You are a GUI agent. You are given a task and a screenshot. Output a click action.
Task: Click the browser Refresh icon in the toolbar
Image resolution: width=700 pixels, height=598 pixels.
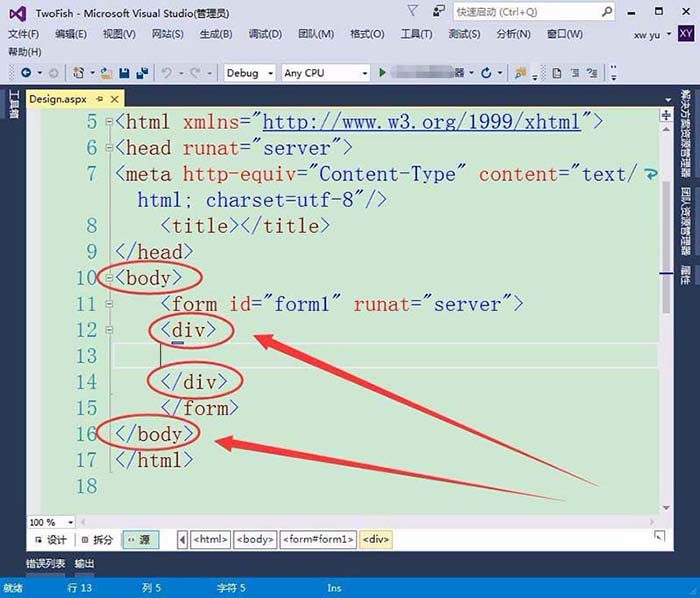tap(486, 72)
